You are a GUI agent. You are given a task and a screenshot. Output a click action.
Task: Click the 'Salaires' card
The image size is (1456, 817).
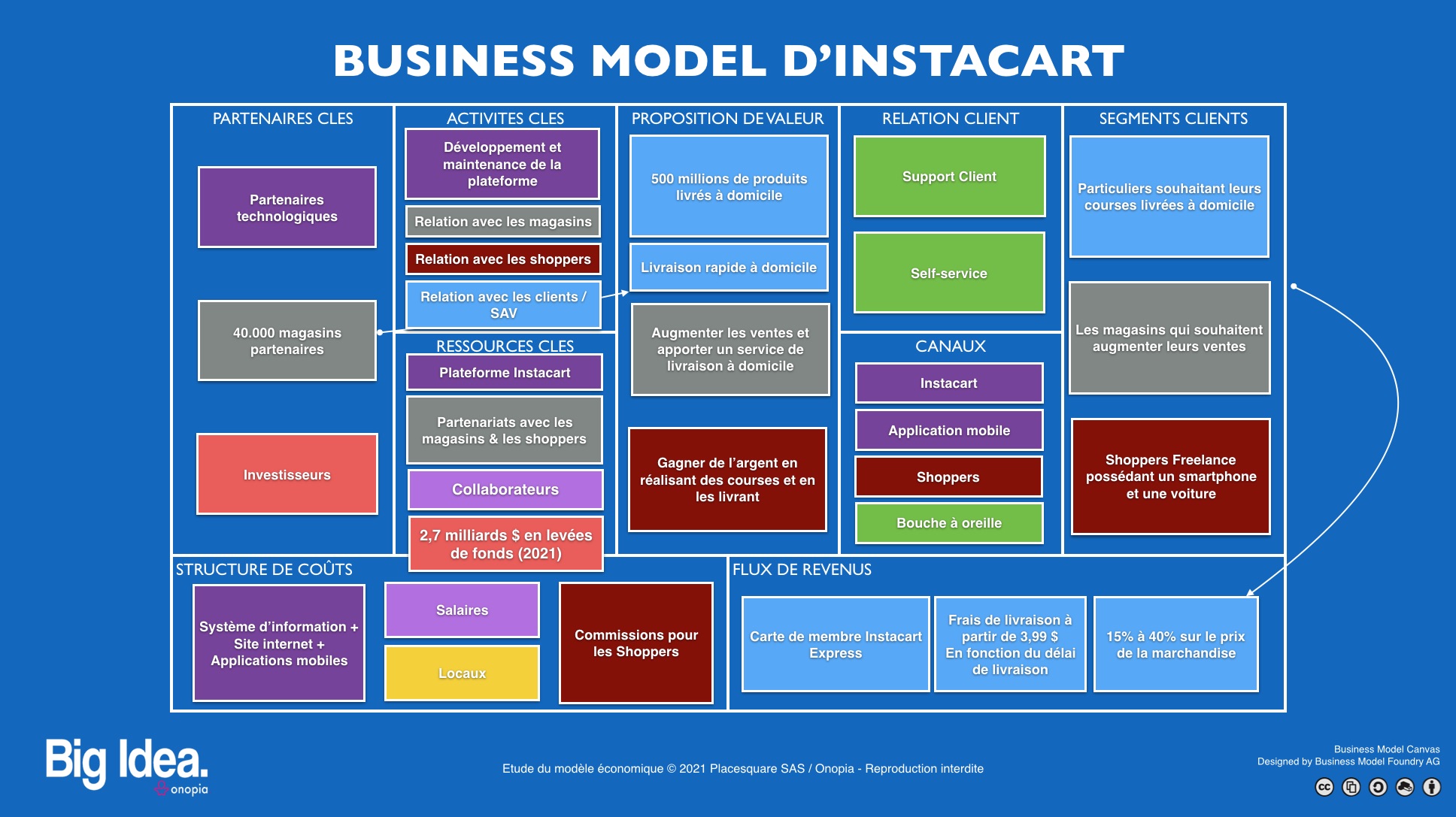[462, 610]
